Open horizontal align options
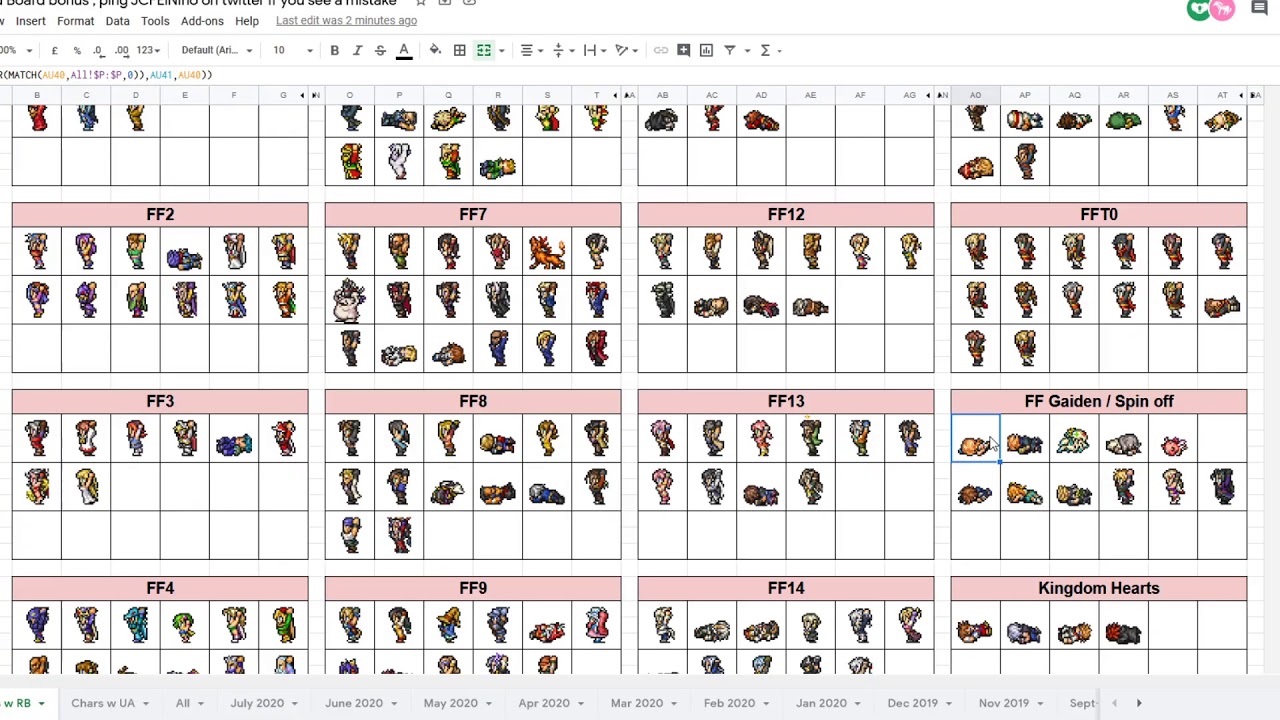The width and height of the screenshot is (1280, 720). pos(532,50)
